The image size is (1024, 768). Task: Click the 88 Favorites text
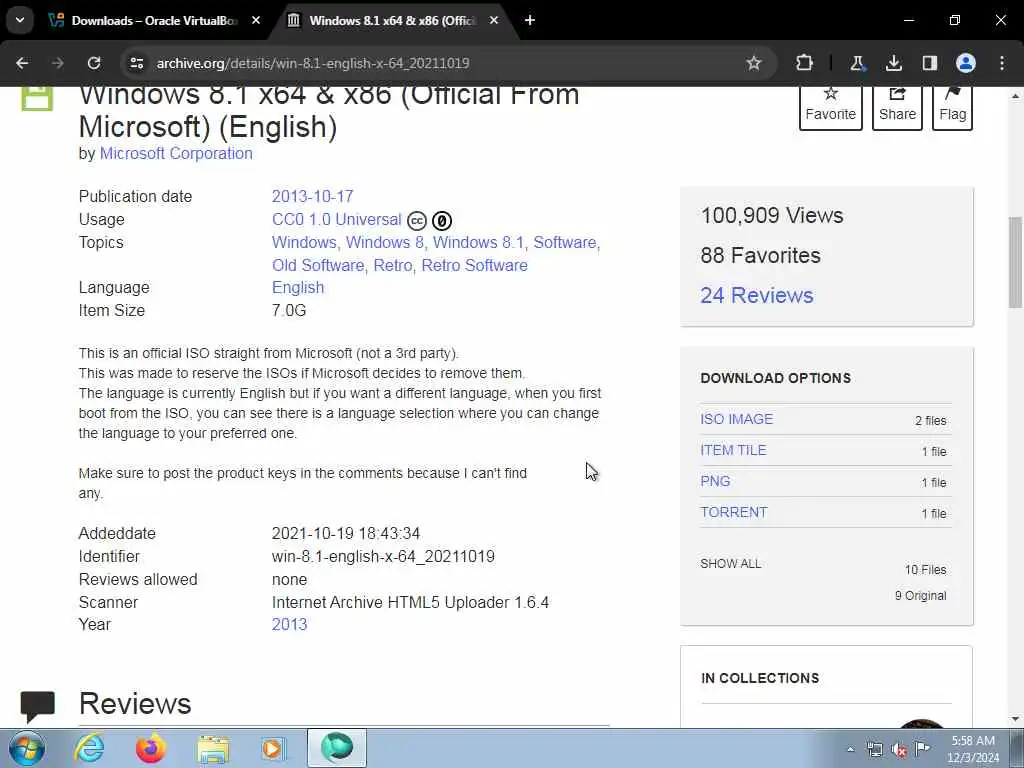[x=760, y=255]
